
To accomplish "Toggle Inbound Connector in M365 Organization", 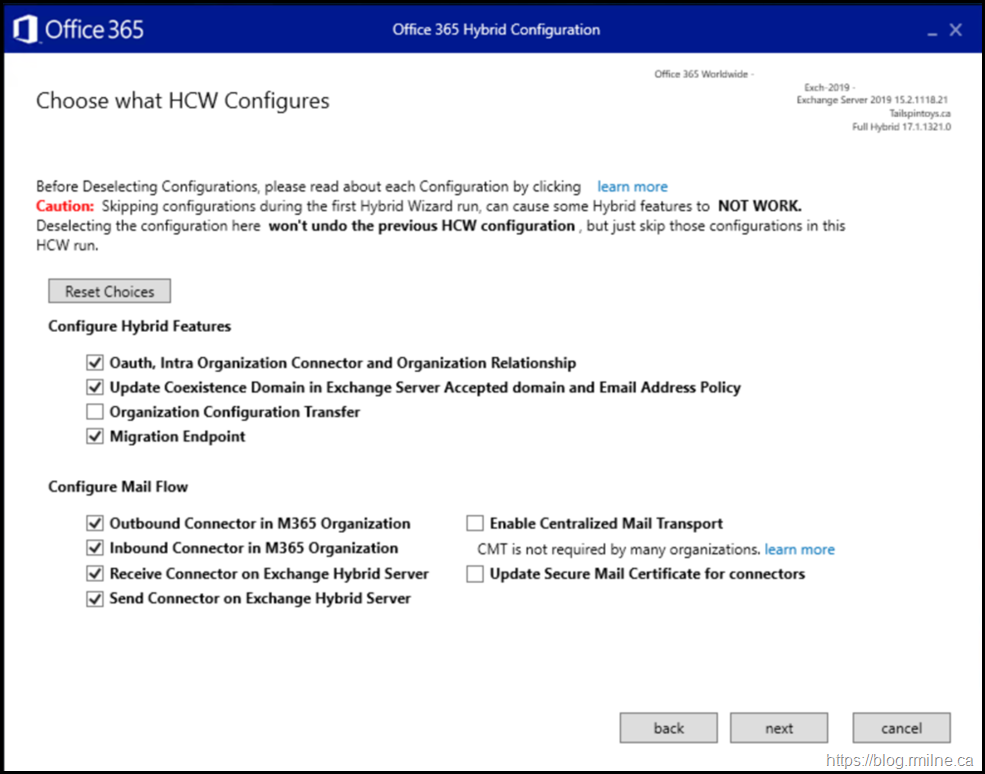I will click(x=95, y=548).
